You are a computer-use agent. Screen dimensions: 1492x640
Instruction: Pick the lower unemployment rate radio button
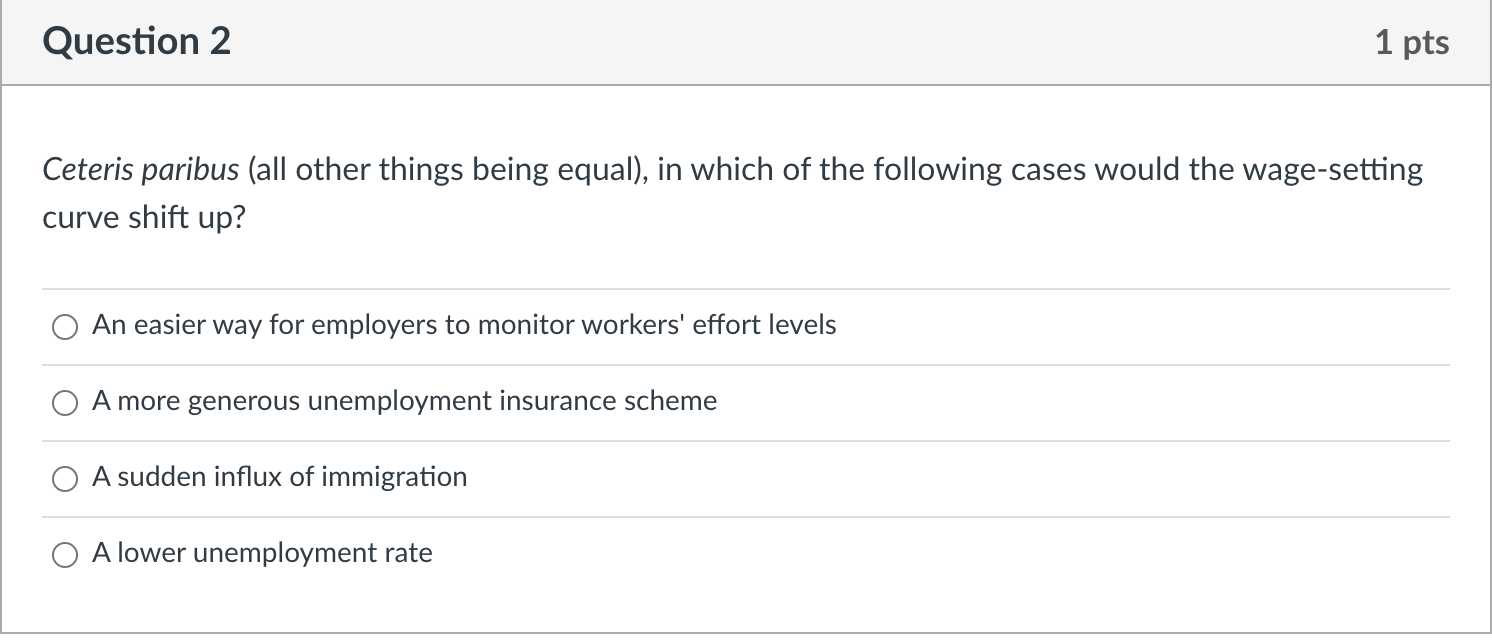[65, 555]
